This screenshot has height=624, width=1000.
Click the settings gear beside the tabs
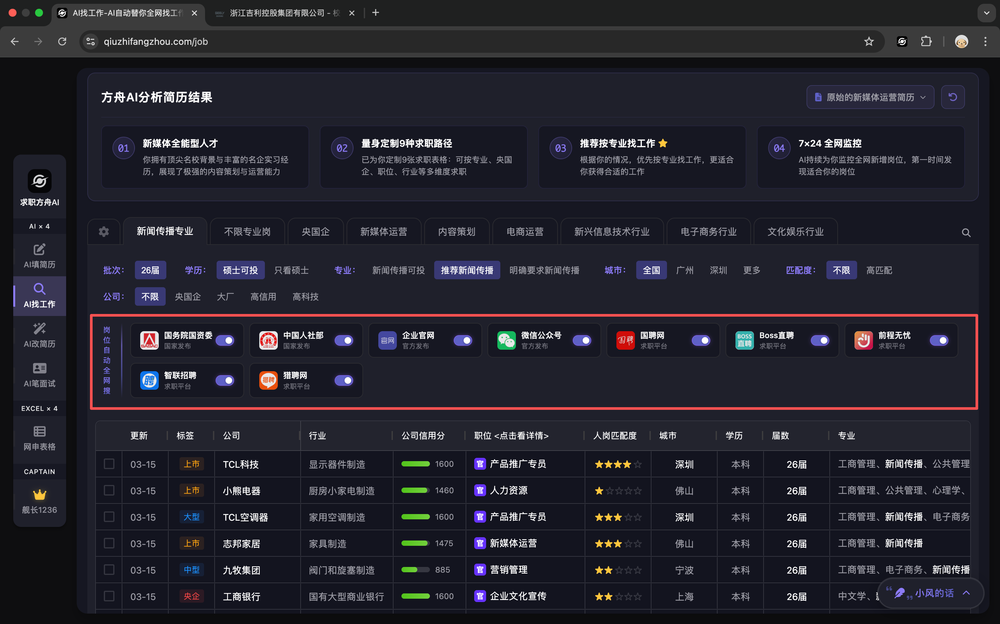(x=104, y=232)
